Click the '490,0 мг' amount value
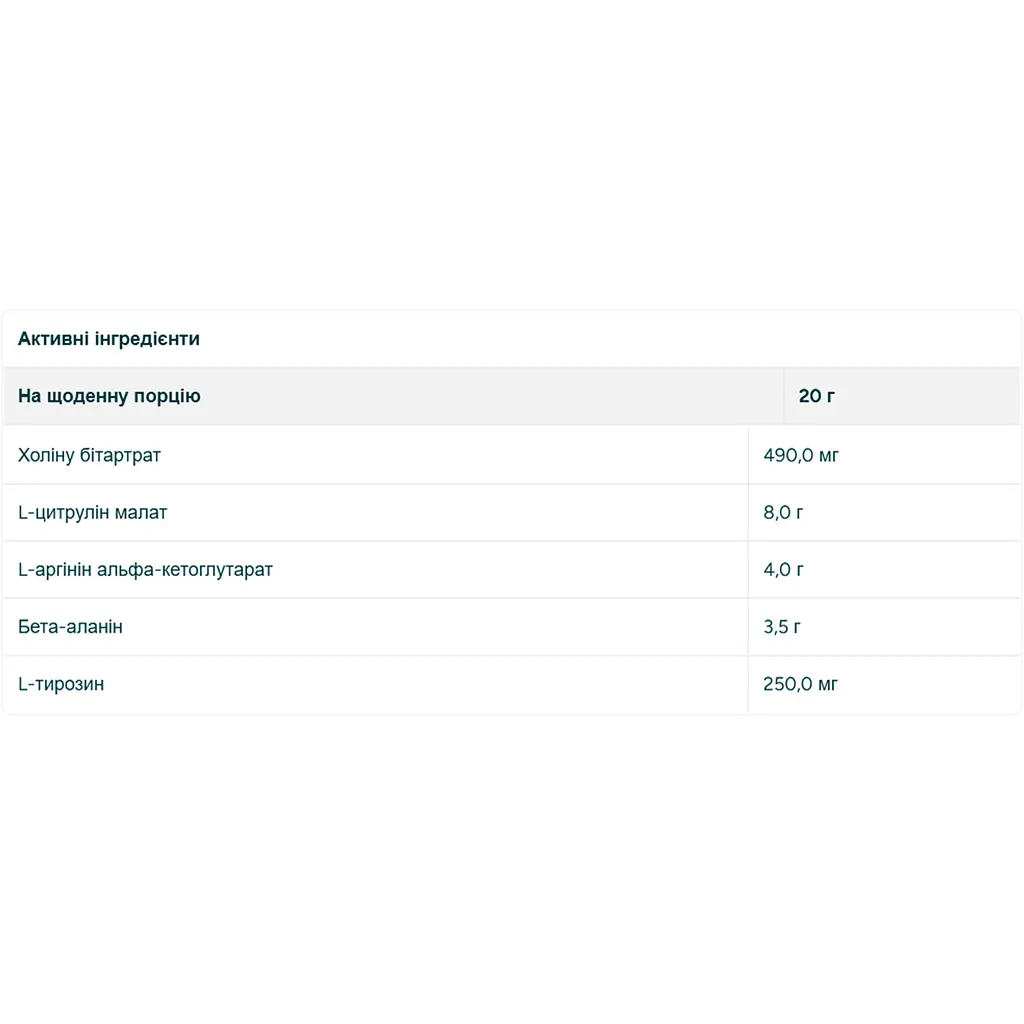Viewport: 1024px width, 1024px height. tap(801, 455)
